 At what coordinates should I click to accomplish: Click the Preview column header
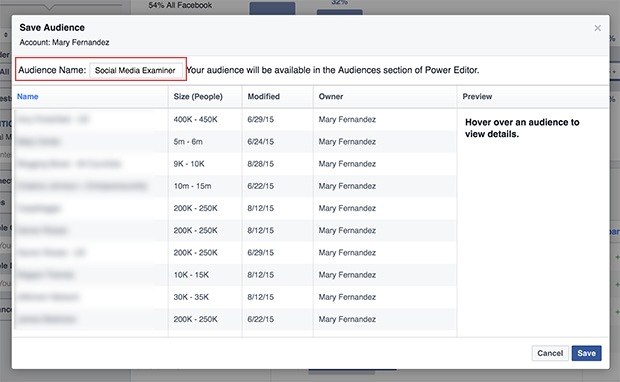[477, 96]
